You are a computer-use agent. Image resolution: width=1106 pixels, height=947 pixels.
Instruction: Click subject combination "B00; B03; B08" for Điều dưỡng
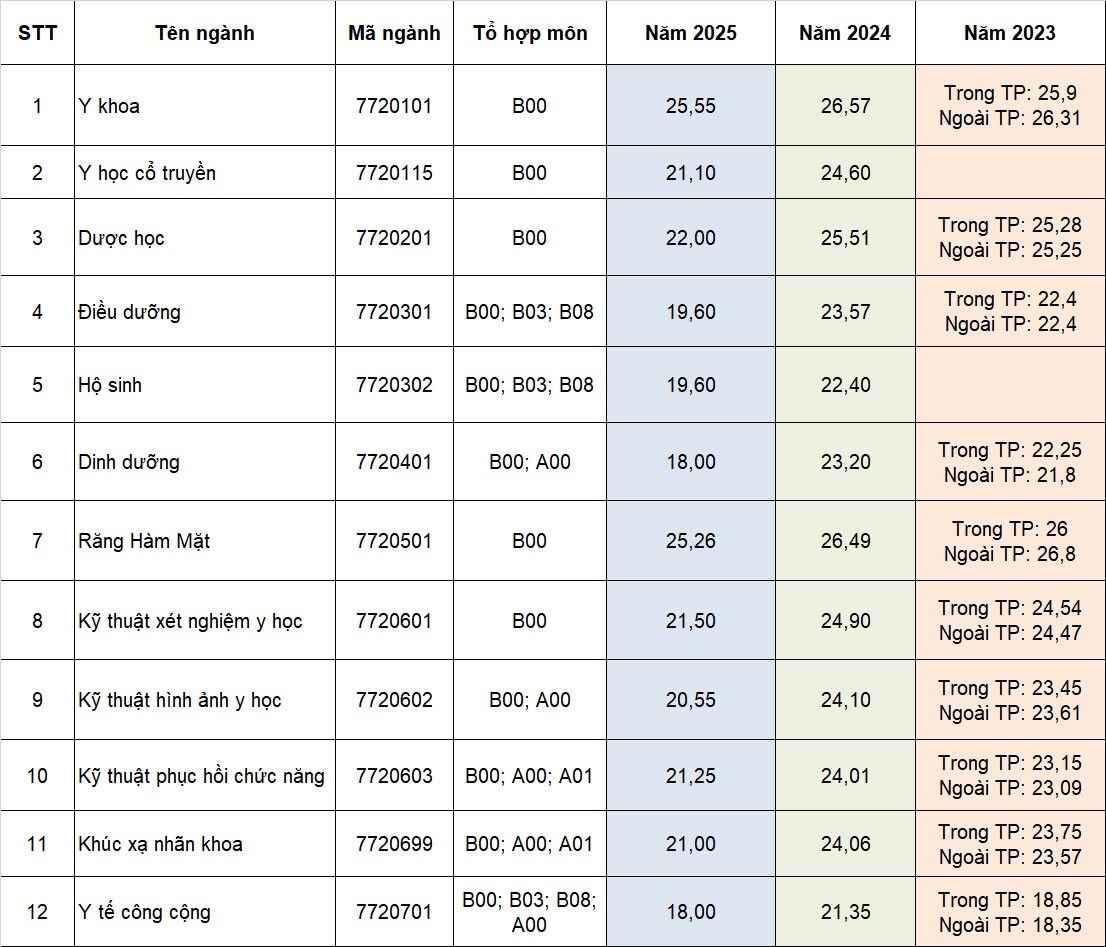coord(530,312)
